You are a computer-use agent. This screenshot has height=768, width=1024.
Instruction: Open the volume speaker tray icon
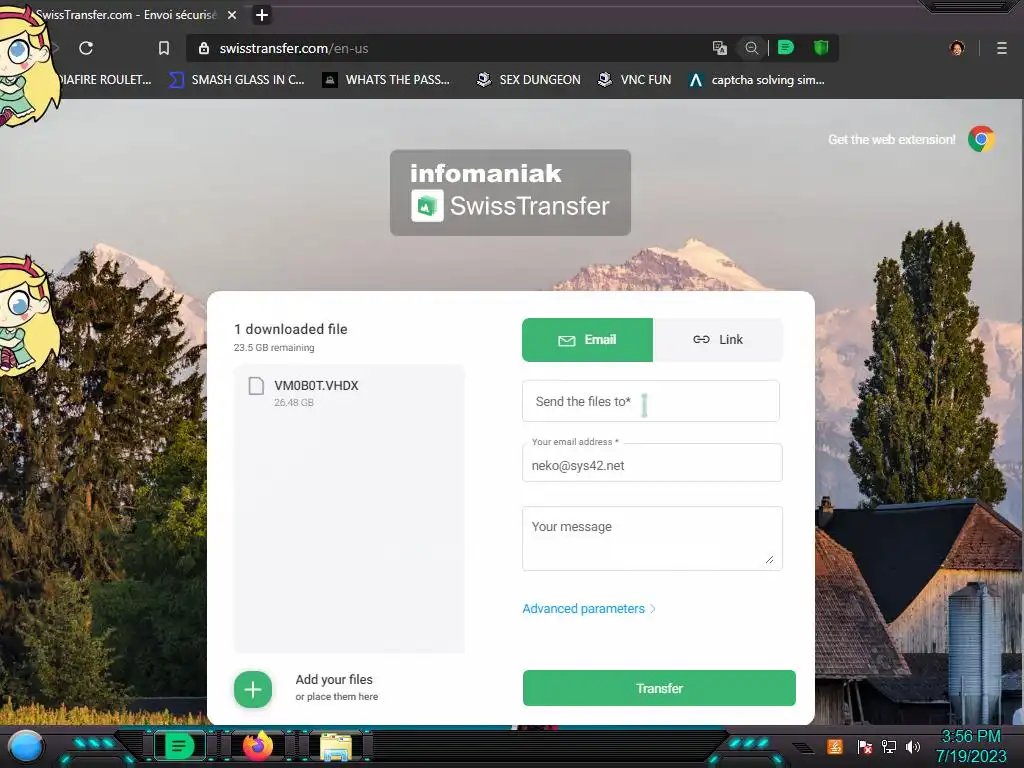(913, 746)
